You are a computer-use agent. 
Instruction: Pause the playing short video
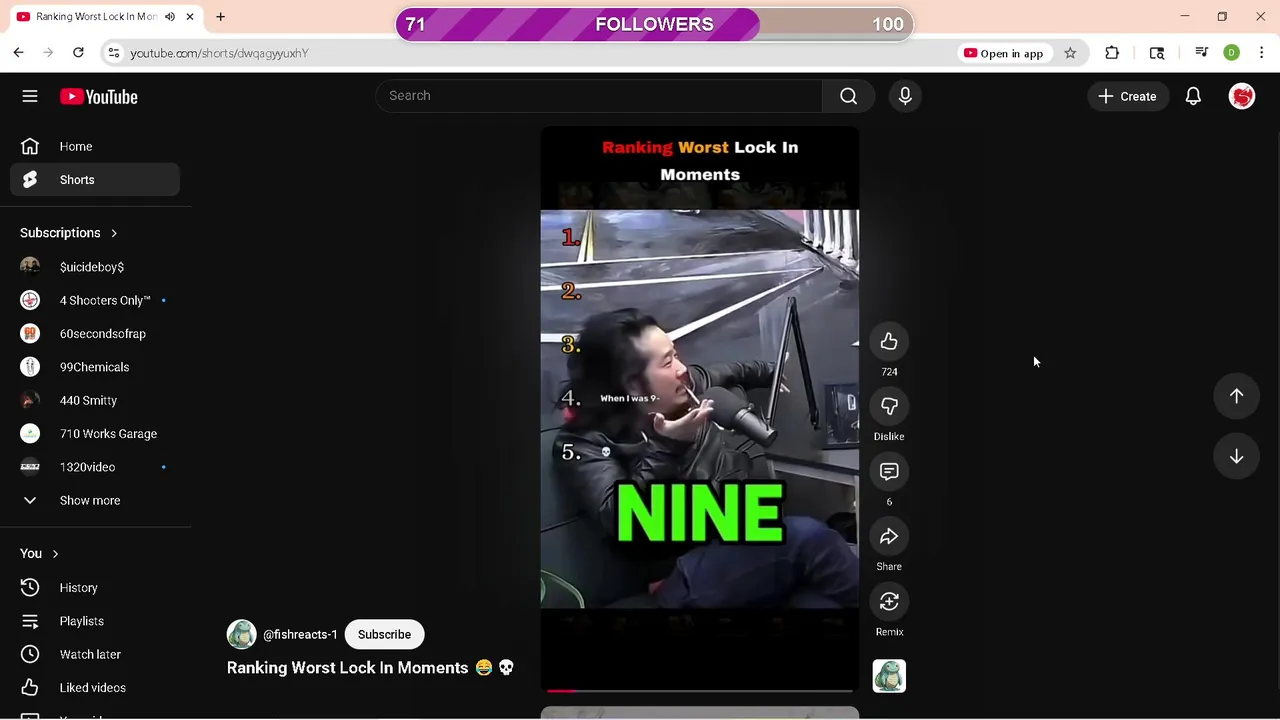(700, 408)
